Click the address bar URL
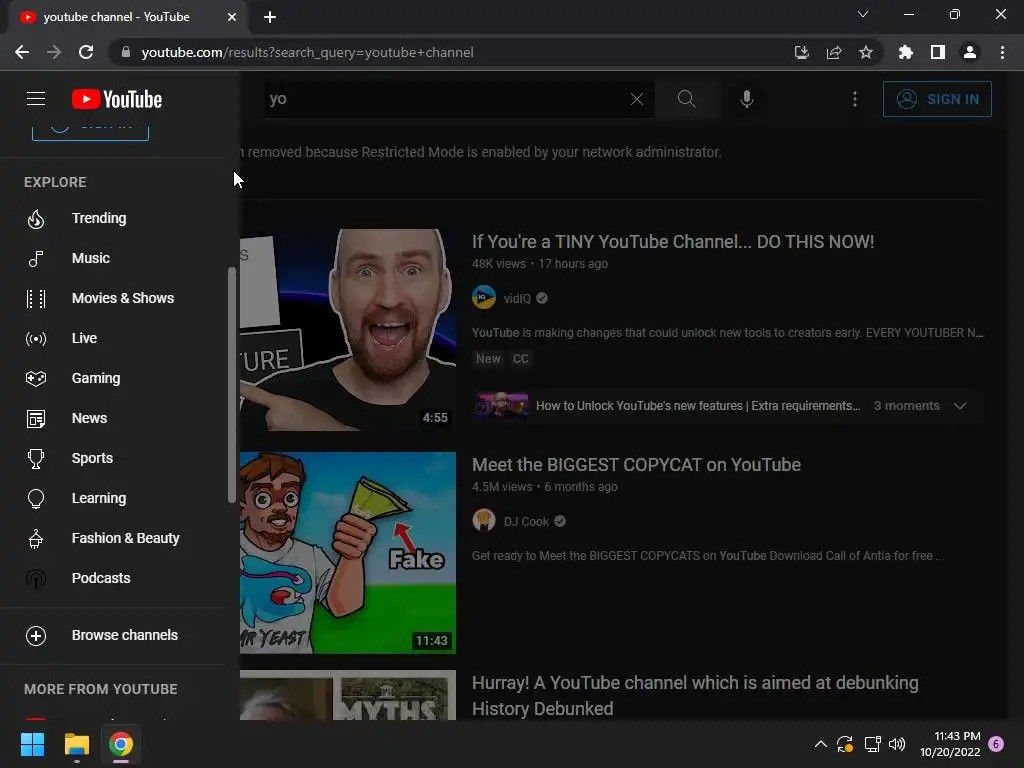The width and height of the screenshot is (1024, 768). point(308,52)
